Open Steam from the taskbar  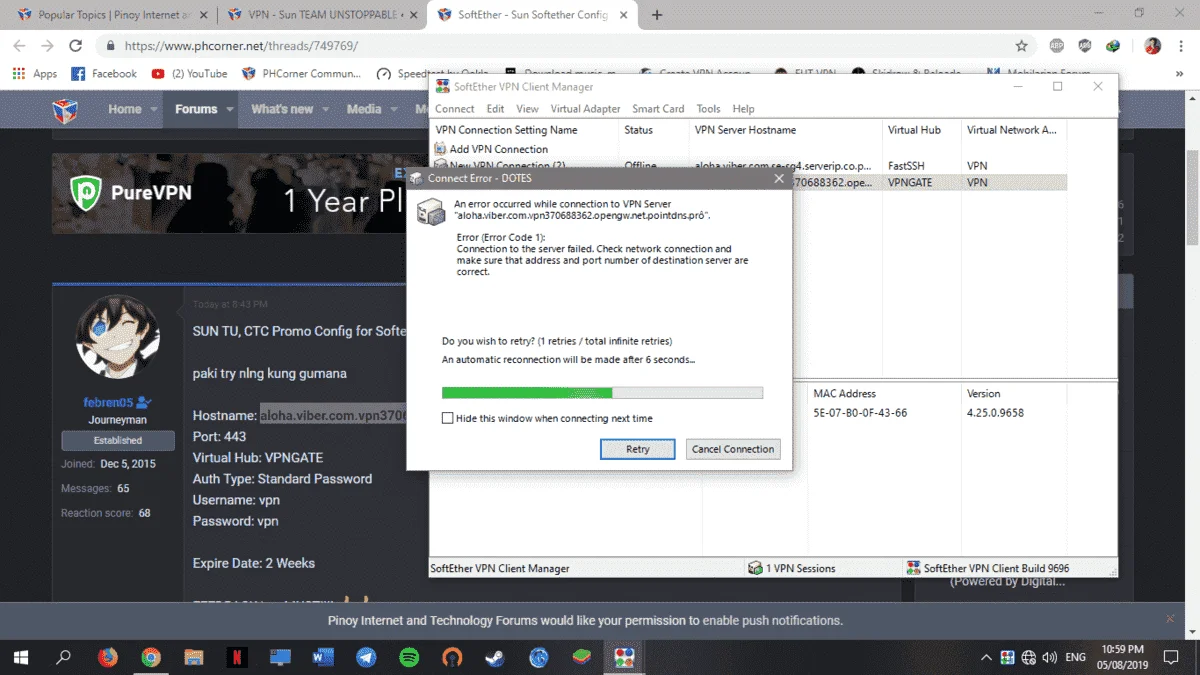coord(496,657)
